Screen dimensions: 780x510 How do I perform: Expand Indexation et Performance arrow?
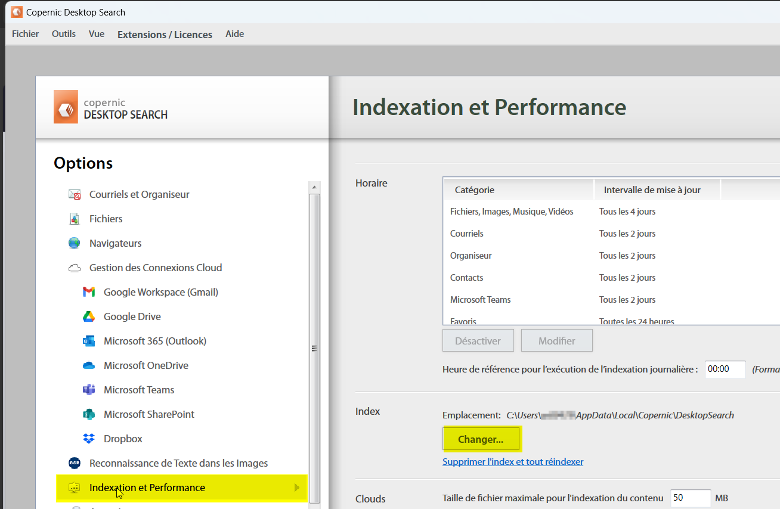pyautogui.click(x=296, y=488)
